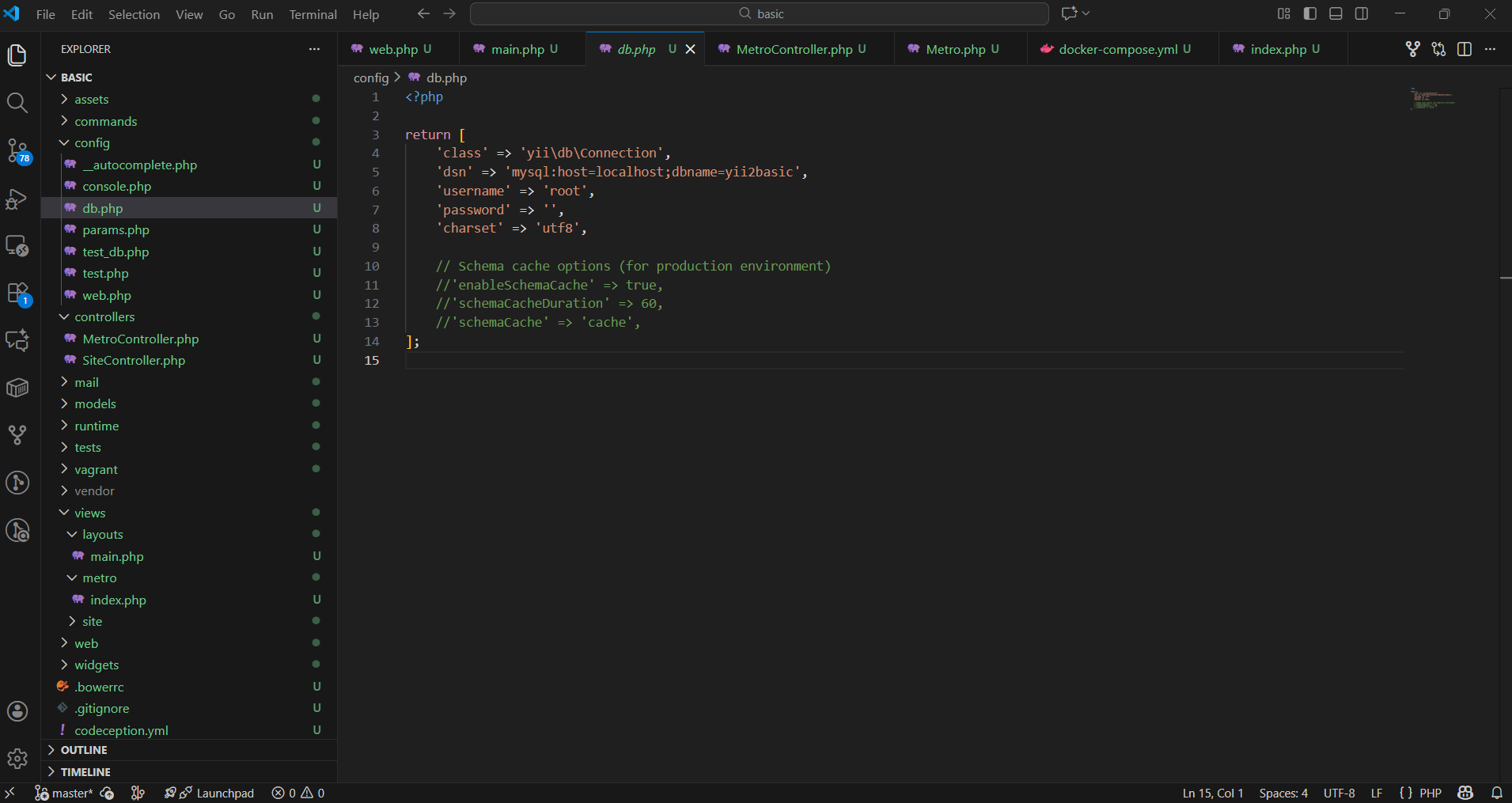Expand the OUTLINE section

[x=84, y=750]
